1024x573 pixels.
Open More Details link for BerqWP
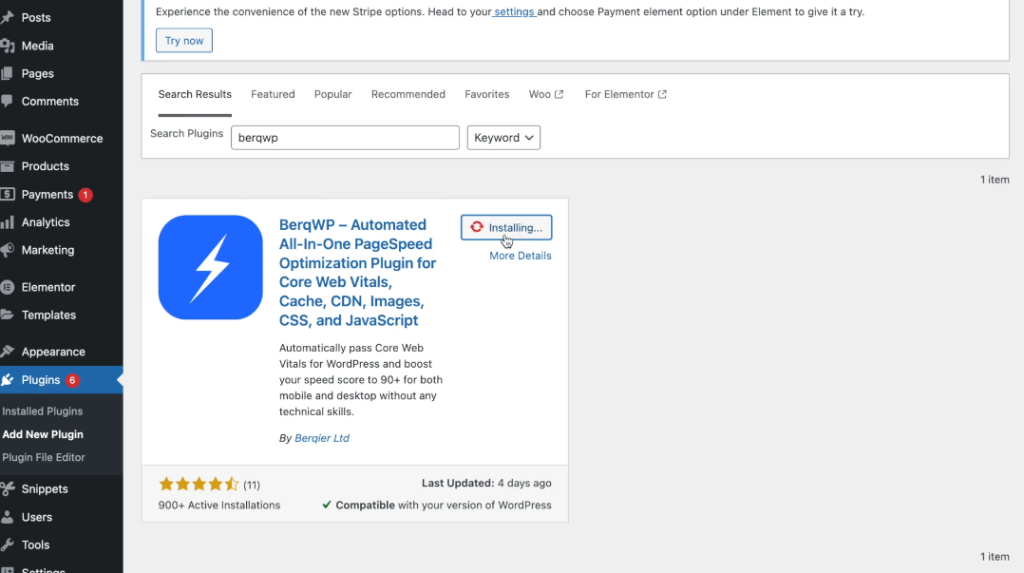(x=520, y=256)
